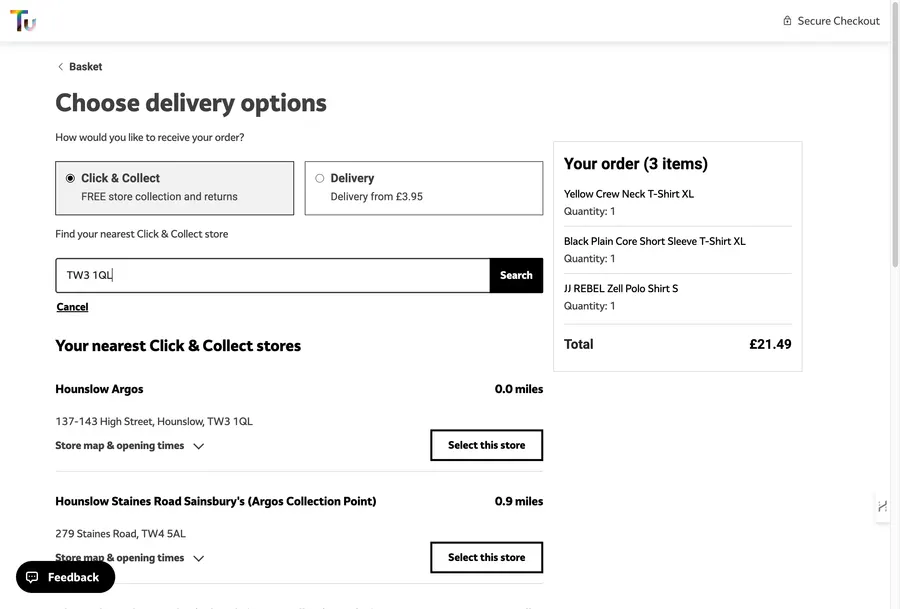This screenshot has width=900, height=609.
Task: Click the '279 Staines Road, TW4 5AL' address
Action: [x=121, y=534]
